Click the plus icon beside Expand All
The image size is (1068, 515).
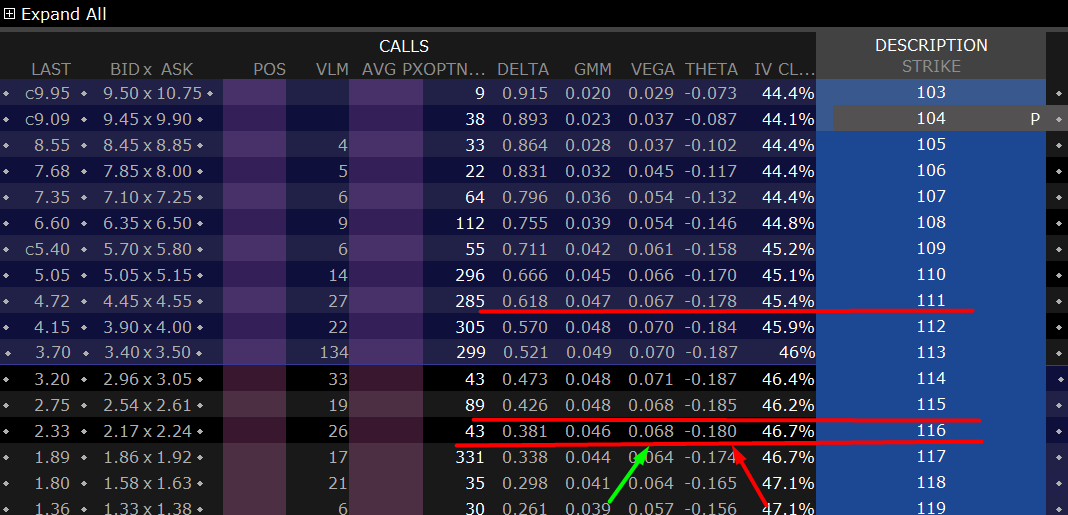(x=9, y=14)
